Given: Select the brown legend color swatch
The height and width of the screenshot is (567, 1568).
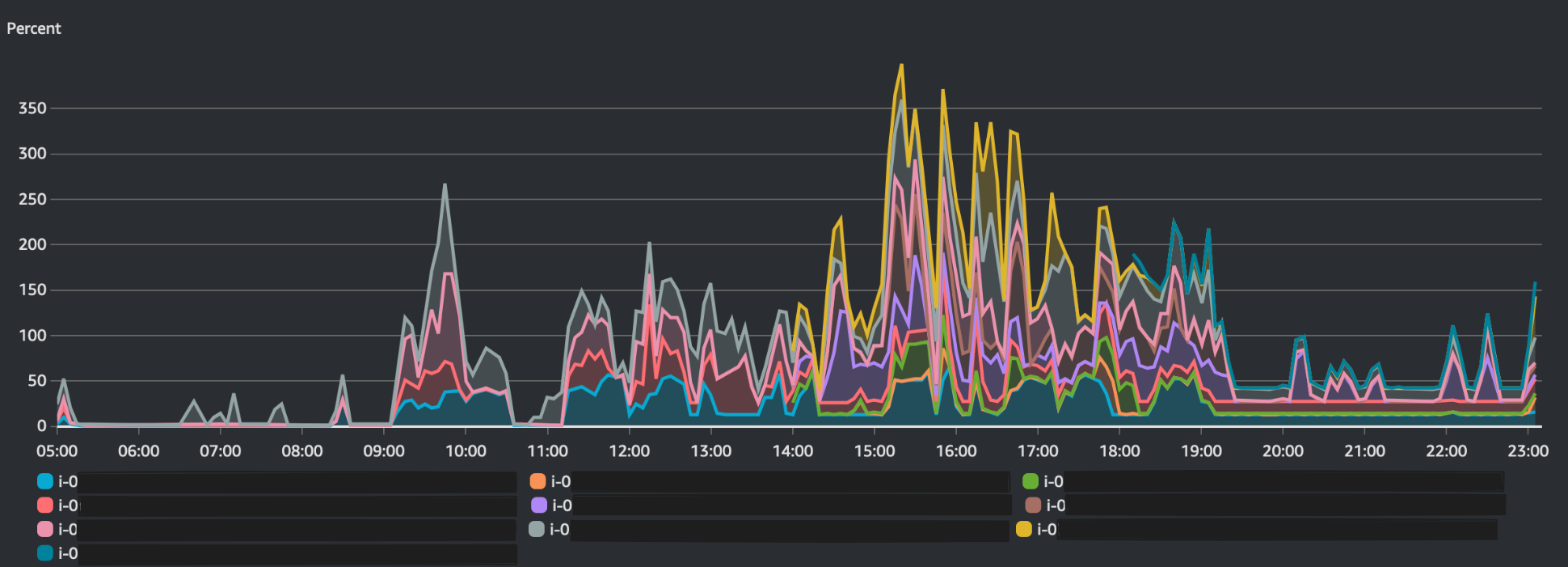Looking at the screenshot, I should coord(1033,506).
